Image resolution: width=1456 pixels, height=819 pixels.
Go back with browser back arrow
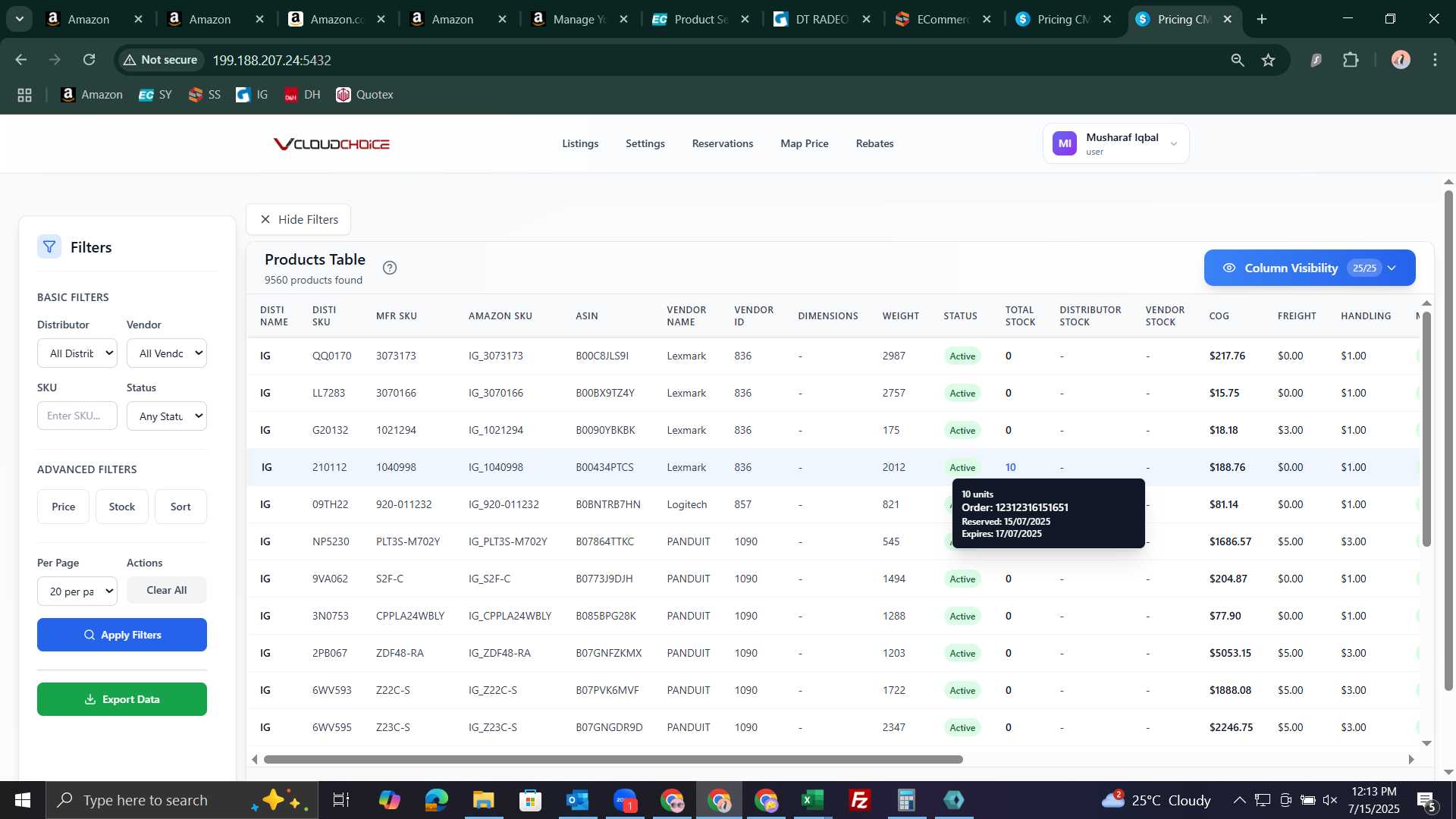[21, 60]
